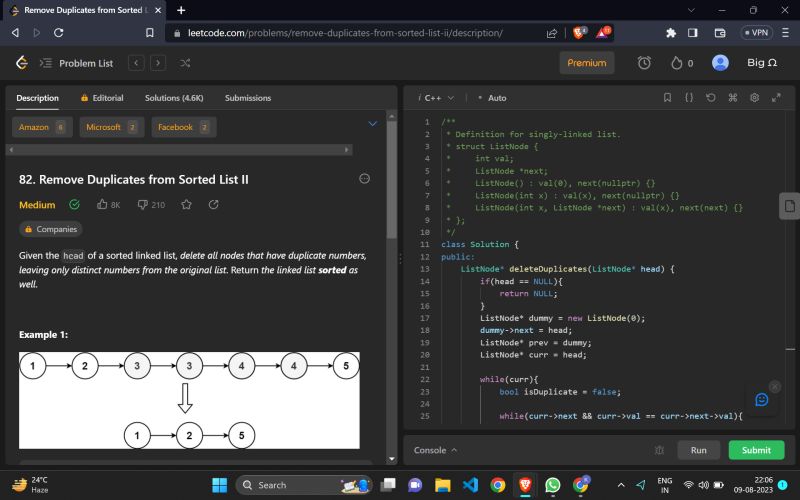
Task: Submit the solution
Action: [x=756, y=450]
